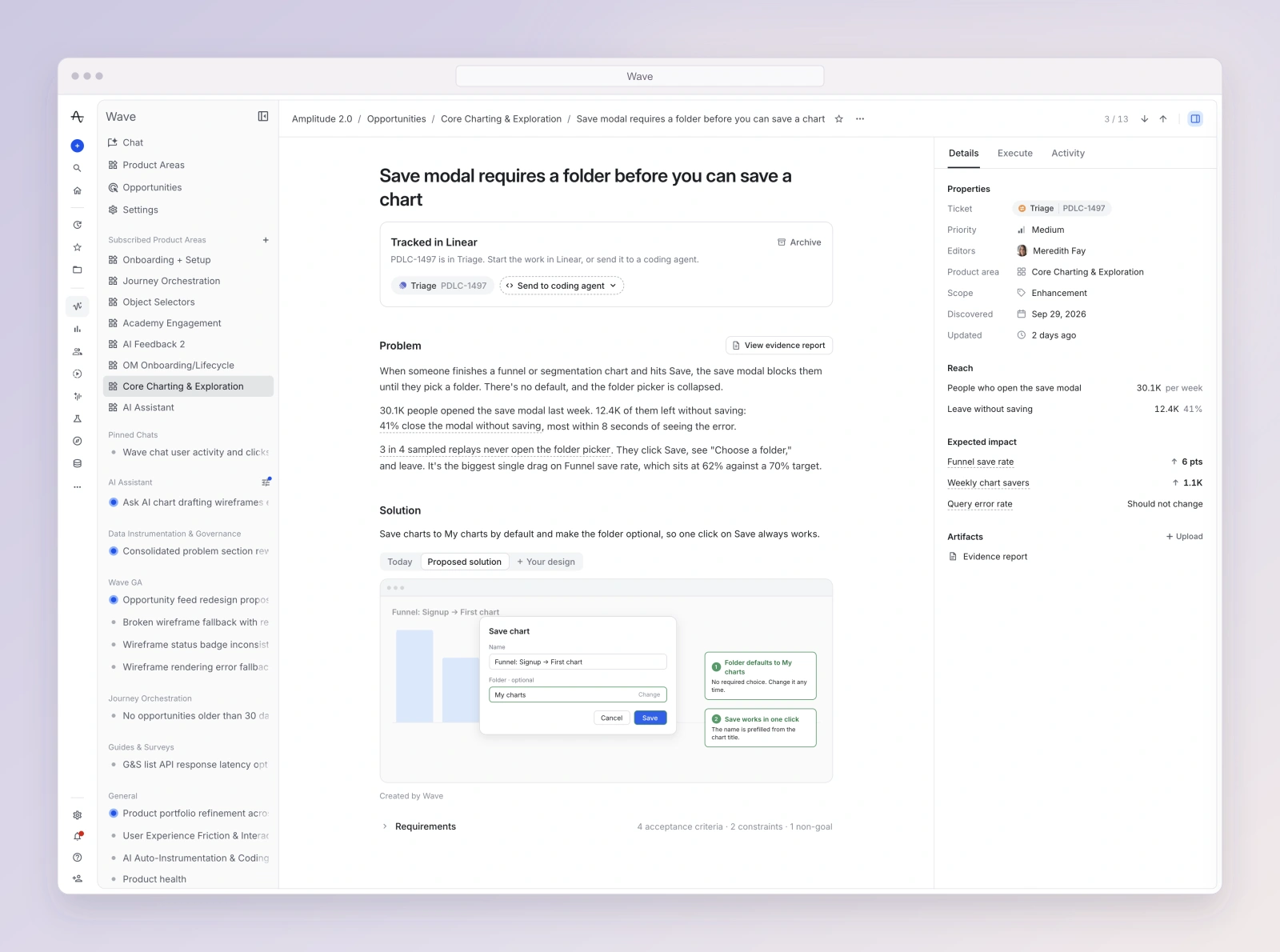Open the Send to coding agent dropdown
The image size is (1280, 952).
coord(562,286)
